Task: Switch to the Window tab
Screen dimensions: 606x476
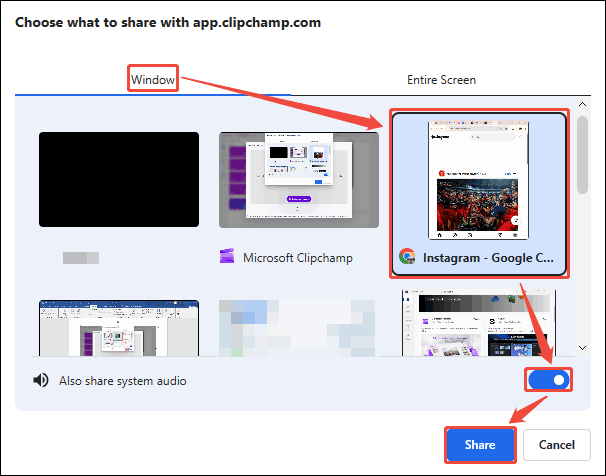Action: tap(153, 80)
